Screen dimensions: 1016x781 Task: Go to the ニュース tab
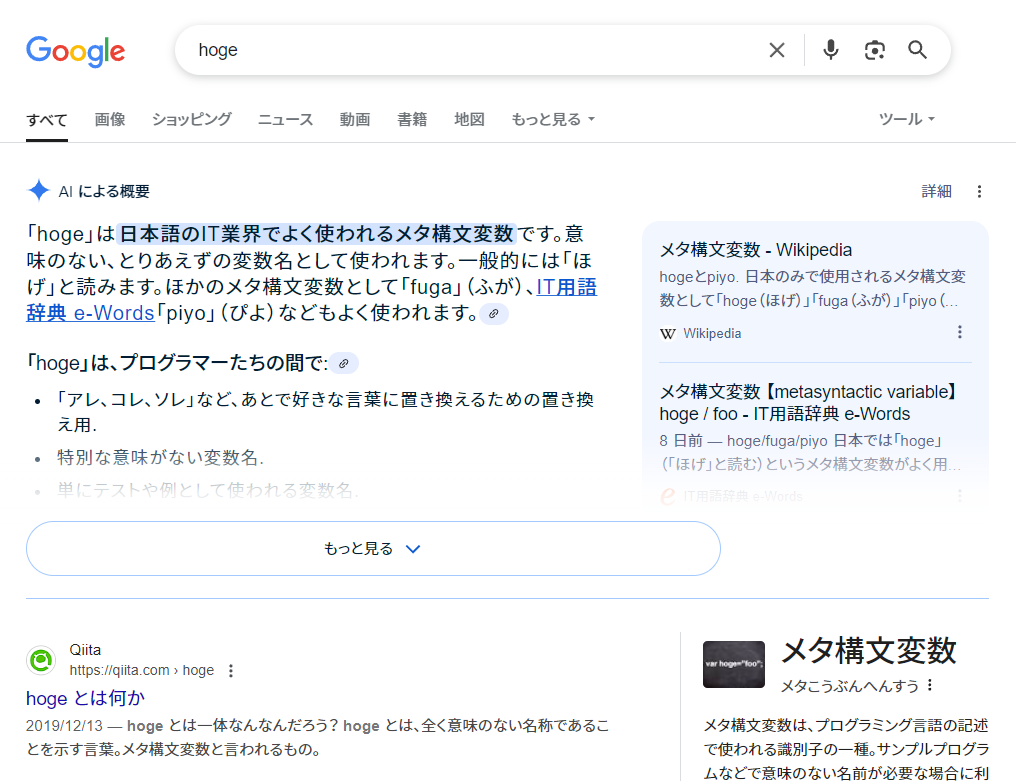(286, 119)
